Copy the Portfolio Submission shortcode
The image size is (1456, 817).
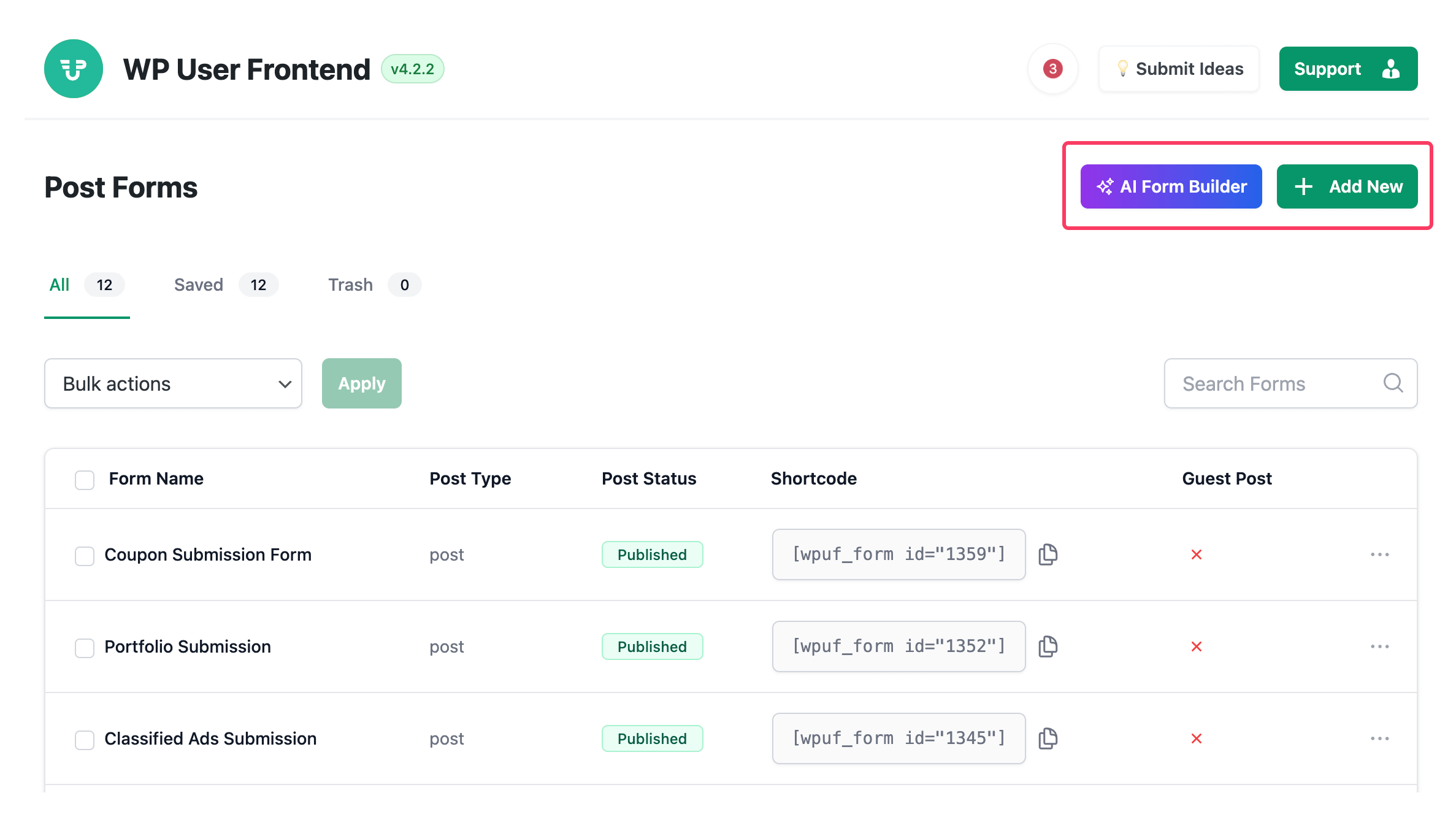[1048, 646]
